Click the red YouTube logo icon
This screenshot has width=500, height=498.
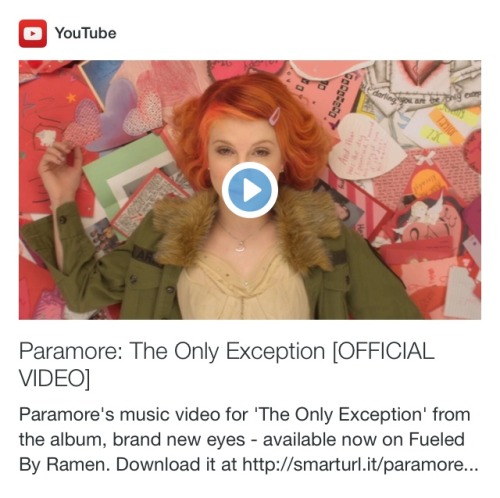point(33,33)
